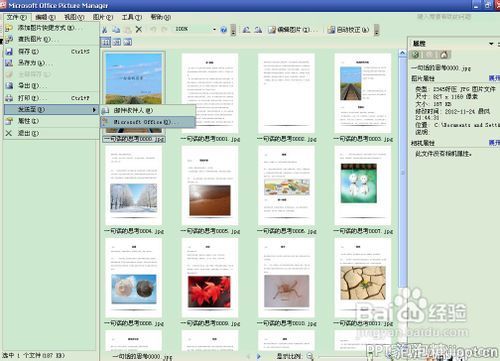Select thumbnail 0007 with cartoon figures
The height and width of the screenshot is (361, 500).
pyautogui.click(x=363, y=185)
